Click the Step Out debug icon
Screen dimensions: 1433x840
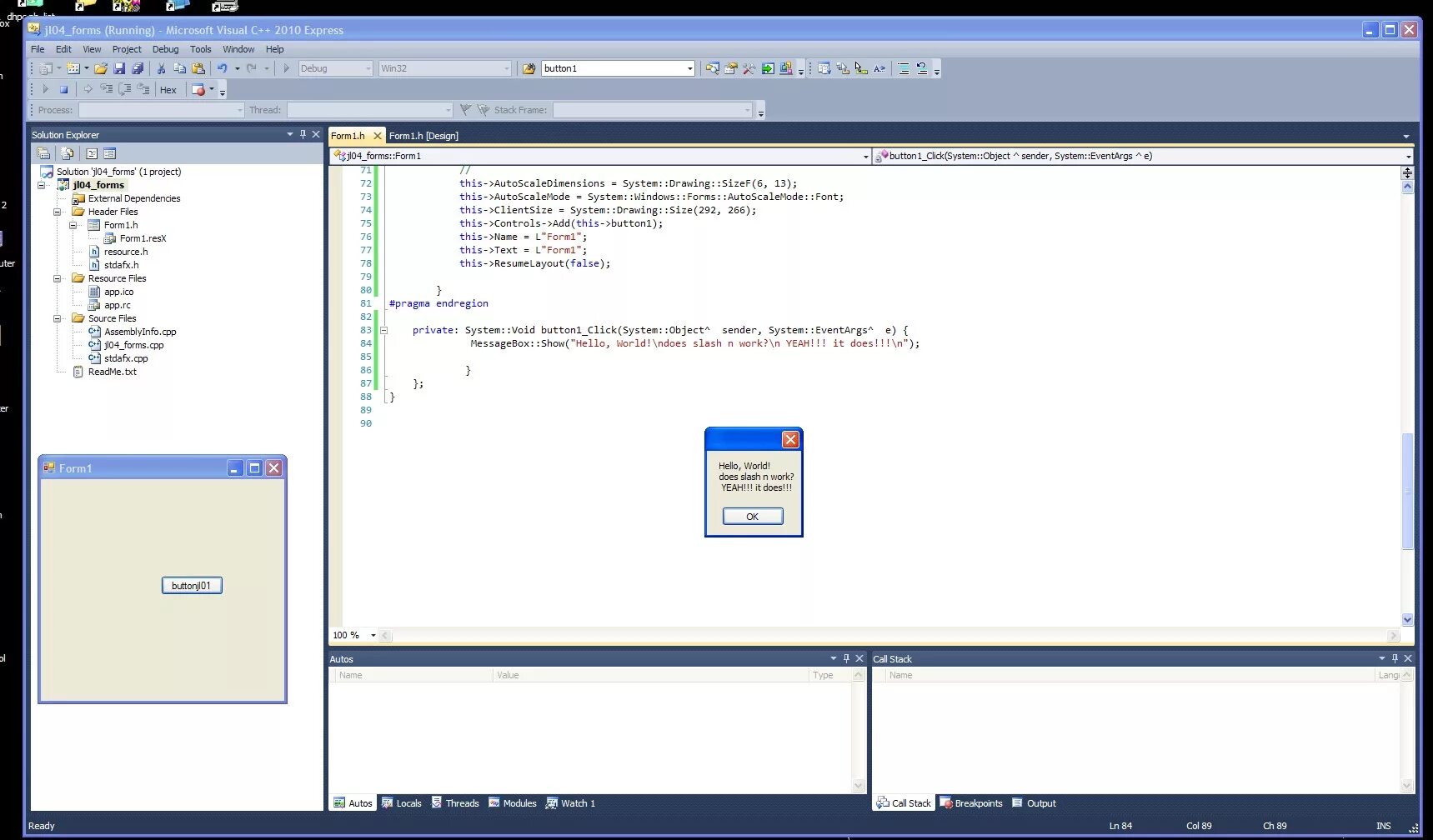click(x=143, y=89)
